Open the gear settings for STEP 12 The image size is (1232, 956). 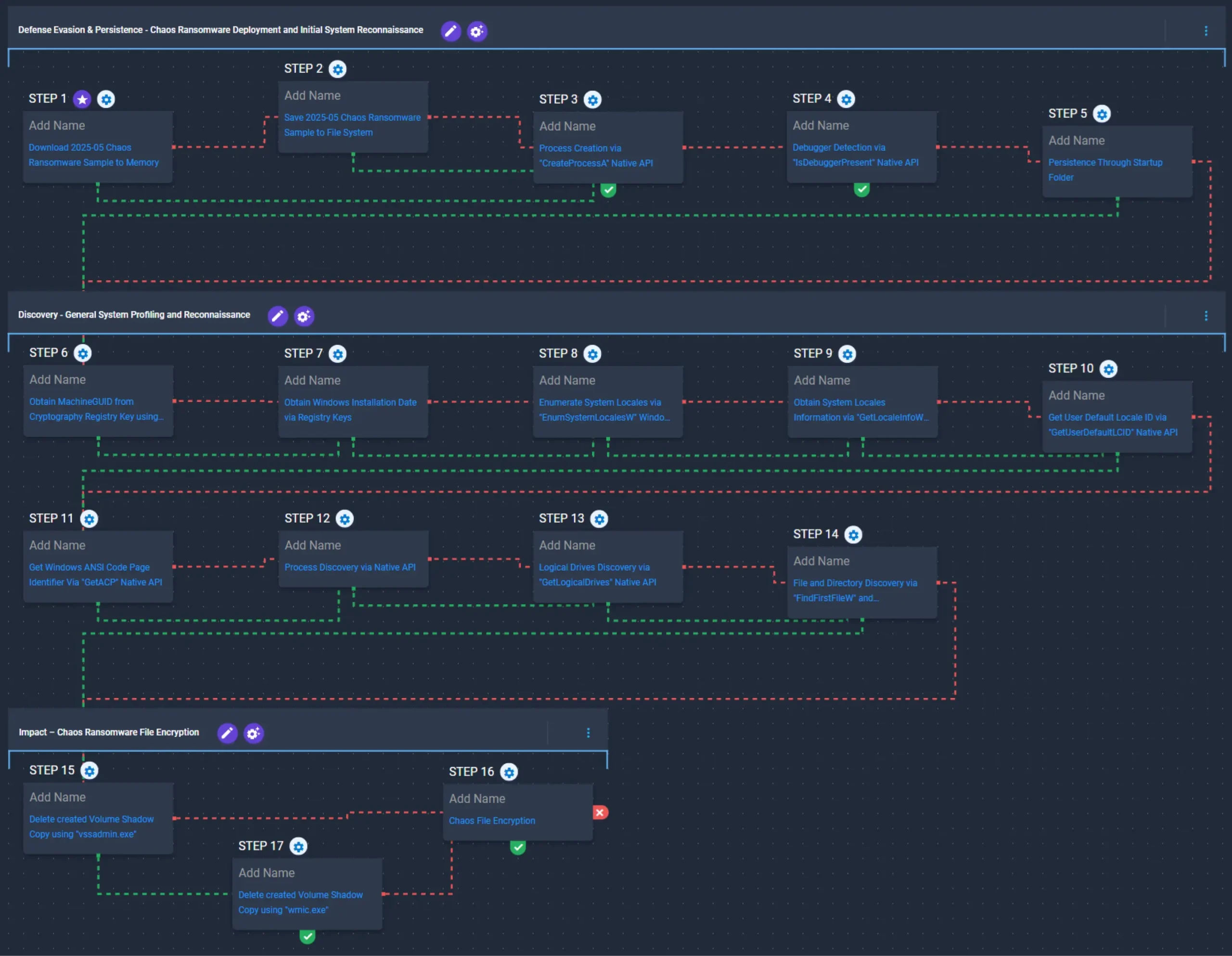point(345,519)
